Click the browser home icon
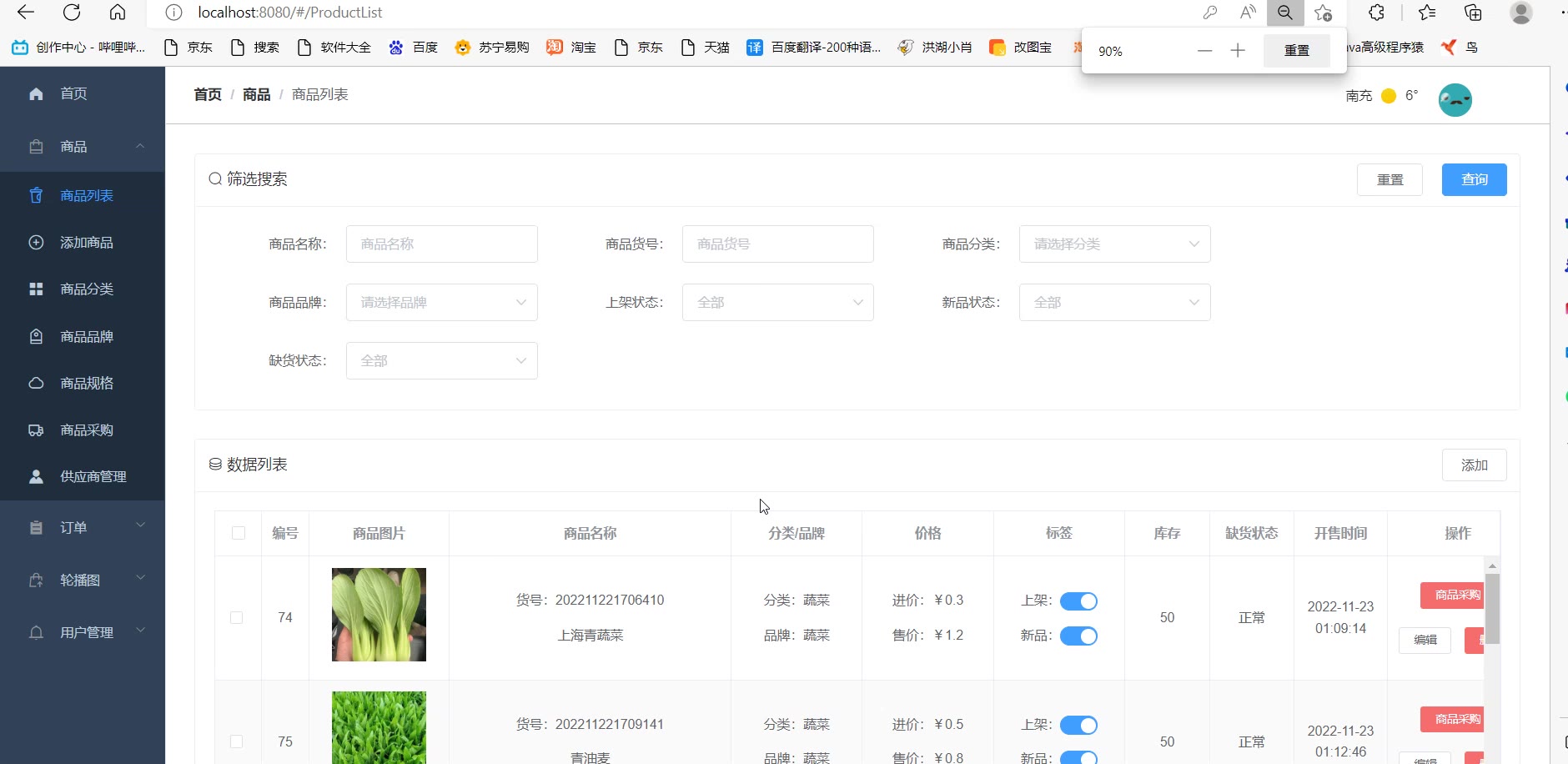This screenshot has height=764, width=1568. 118,13
